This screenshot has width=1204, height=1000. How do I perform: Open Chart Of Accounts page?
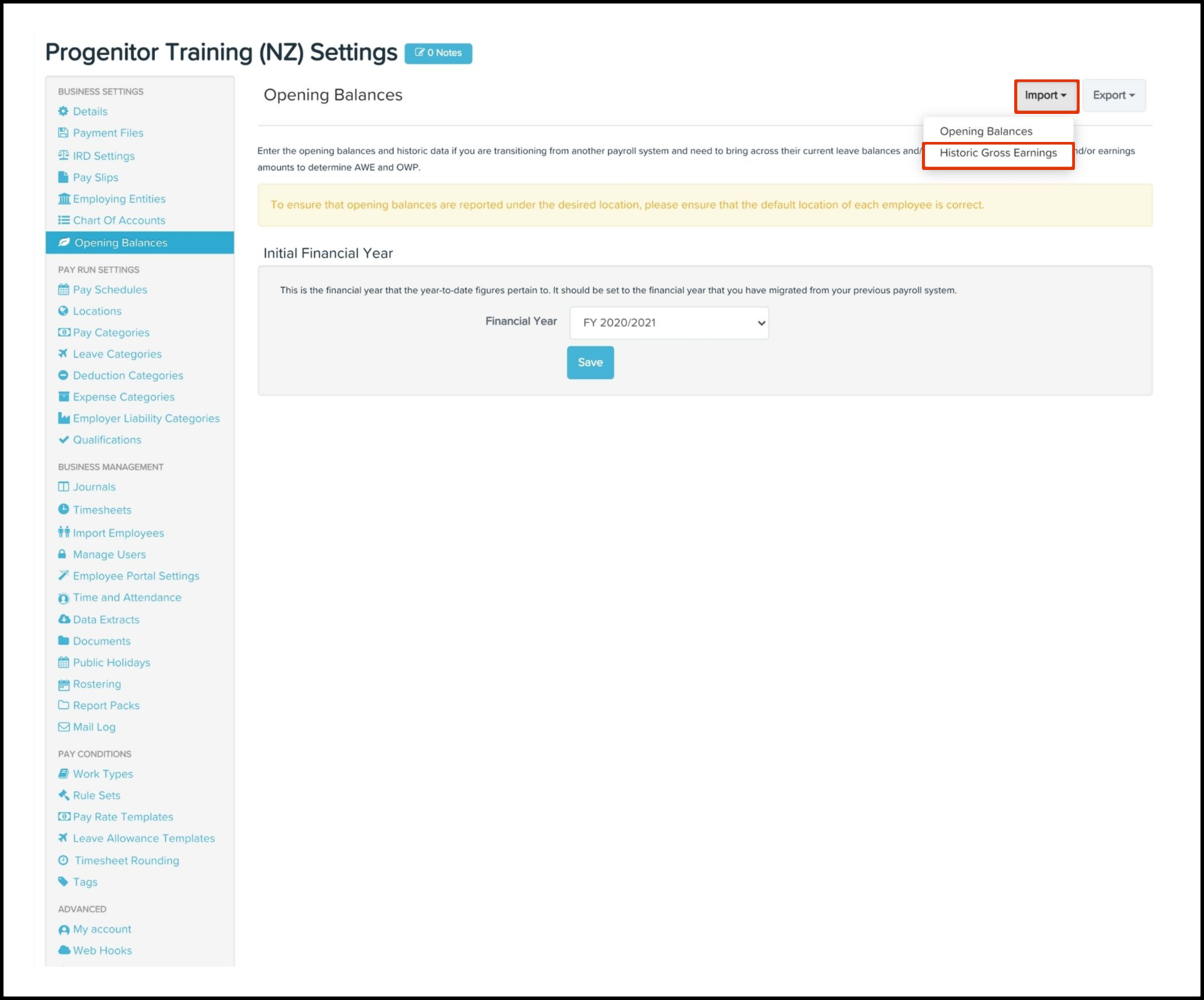[119, 220]
